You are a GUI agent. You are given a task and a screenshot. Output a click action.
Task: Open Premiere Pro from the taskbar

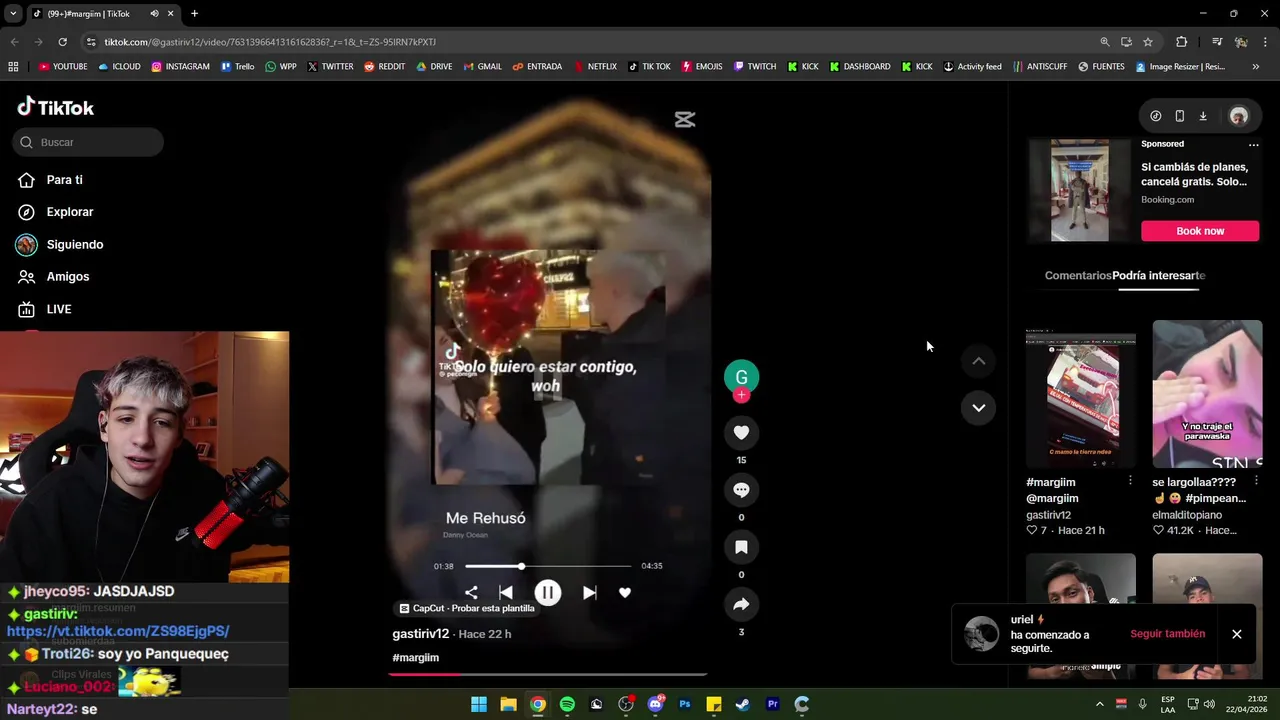click(772, 704)
